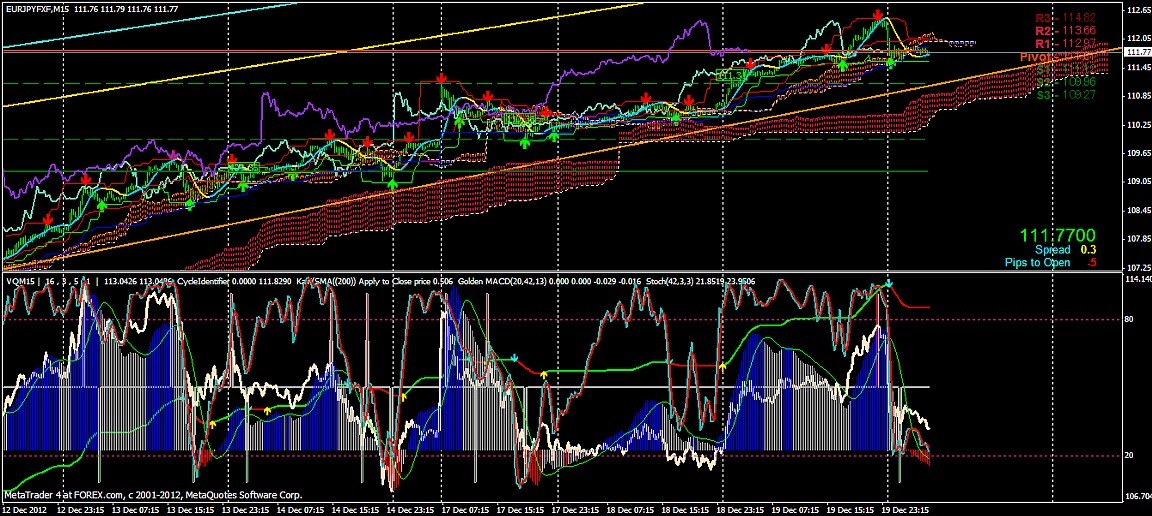
Task: Select the yellow up arrow near 18 Dec 23:15
Action: pos(723,365)
